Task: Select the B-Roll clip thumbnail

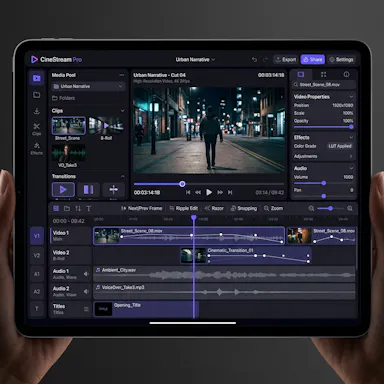Action: pos(106,126)
